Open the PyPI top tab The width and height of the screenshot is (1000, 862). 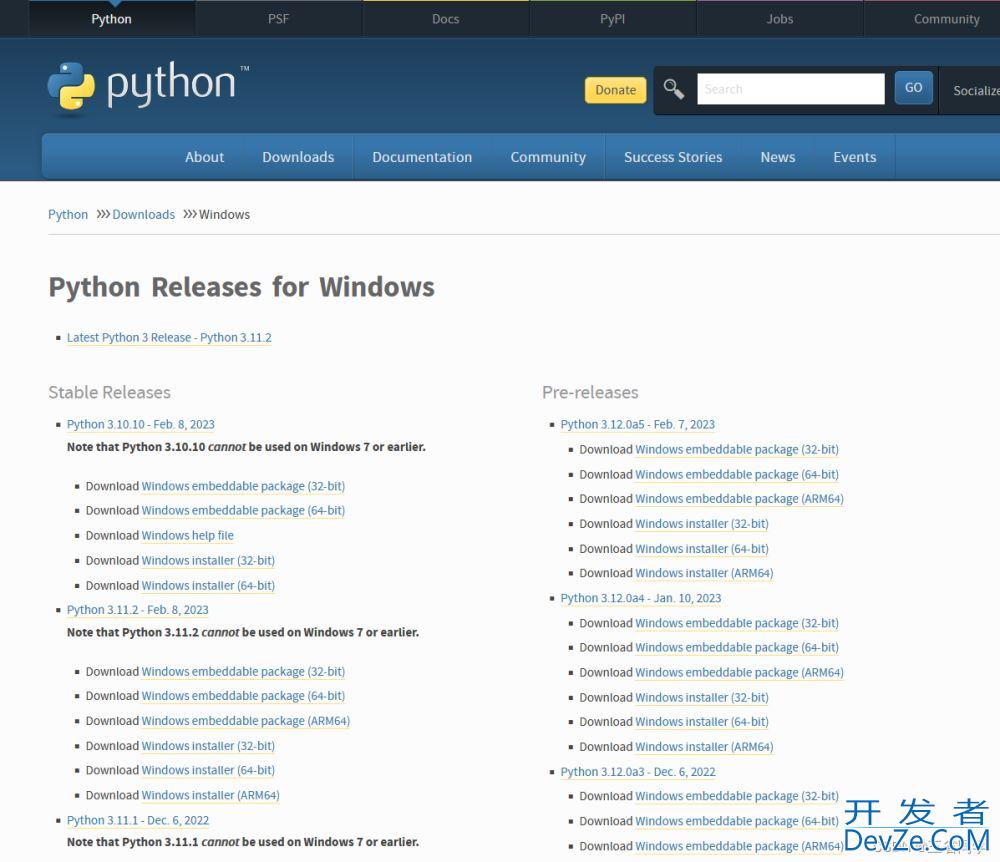click(x=613, y=19)
